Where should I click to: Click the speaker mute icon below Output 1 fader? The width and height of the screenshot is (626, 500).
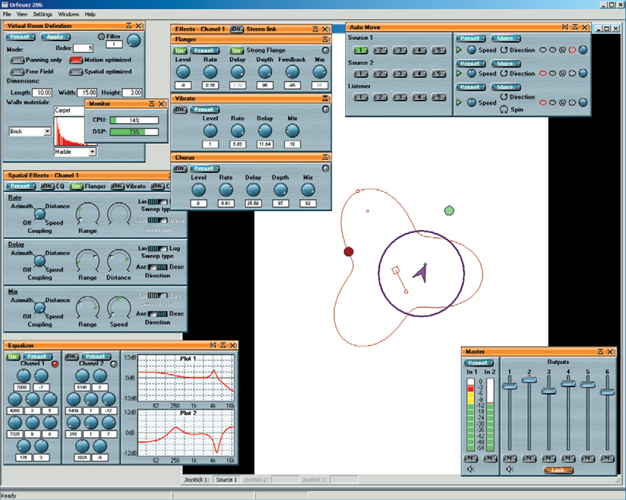[509, 469]
